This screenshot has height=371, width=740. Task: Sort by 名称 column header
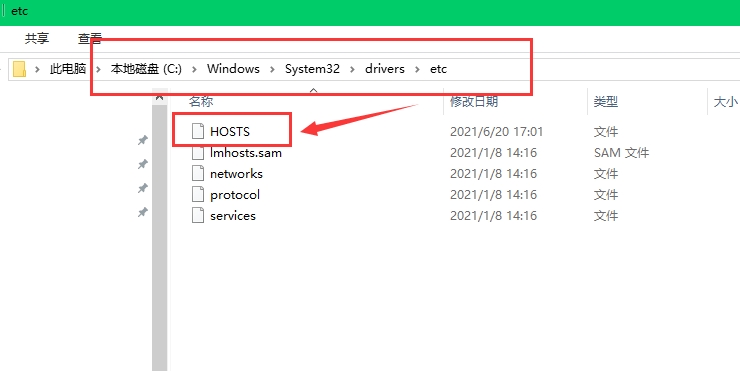coord(201,101)
